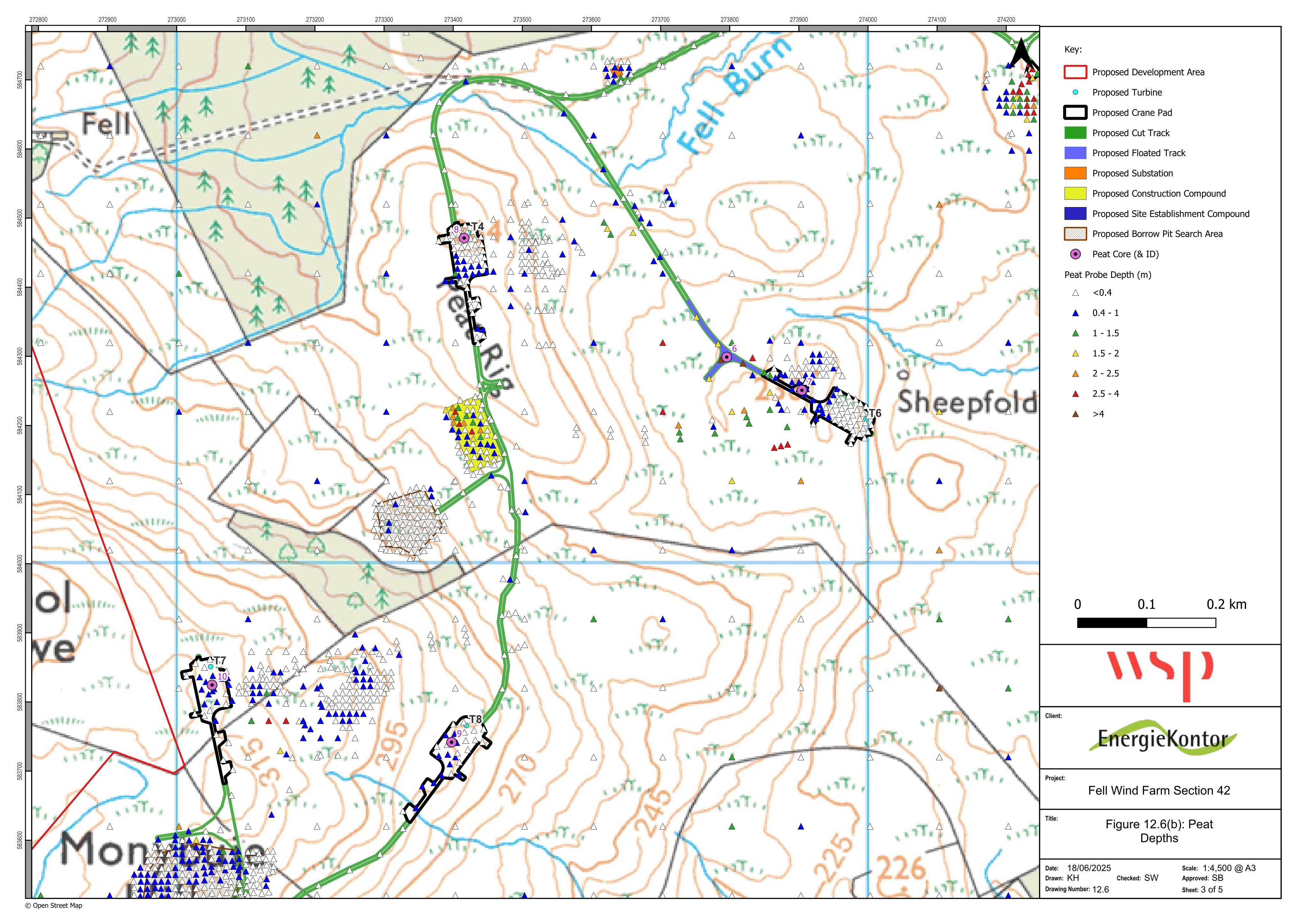
Task: Click the 0.4 - 1 blue legend triangle
Action: [x=1075, y=313]
